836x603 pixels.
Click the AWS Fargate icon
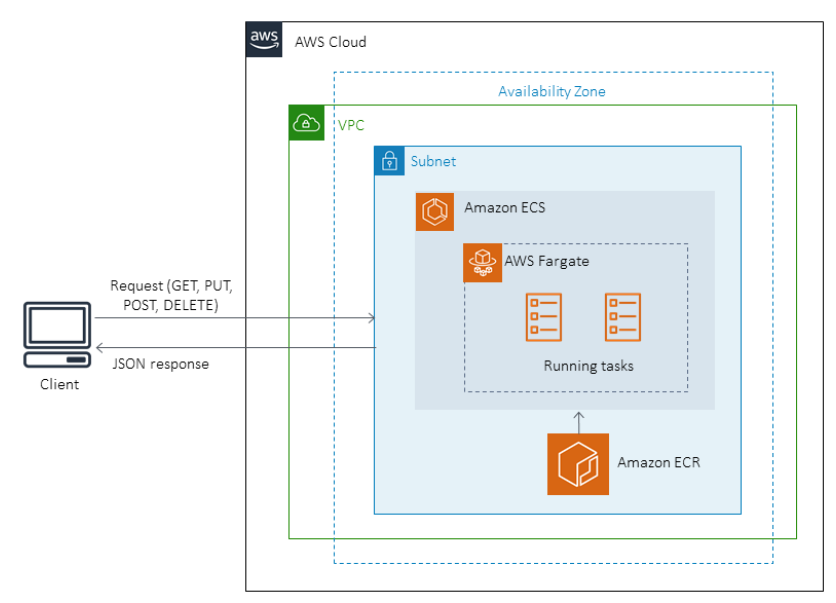tap(483, 263)
